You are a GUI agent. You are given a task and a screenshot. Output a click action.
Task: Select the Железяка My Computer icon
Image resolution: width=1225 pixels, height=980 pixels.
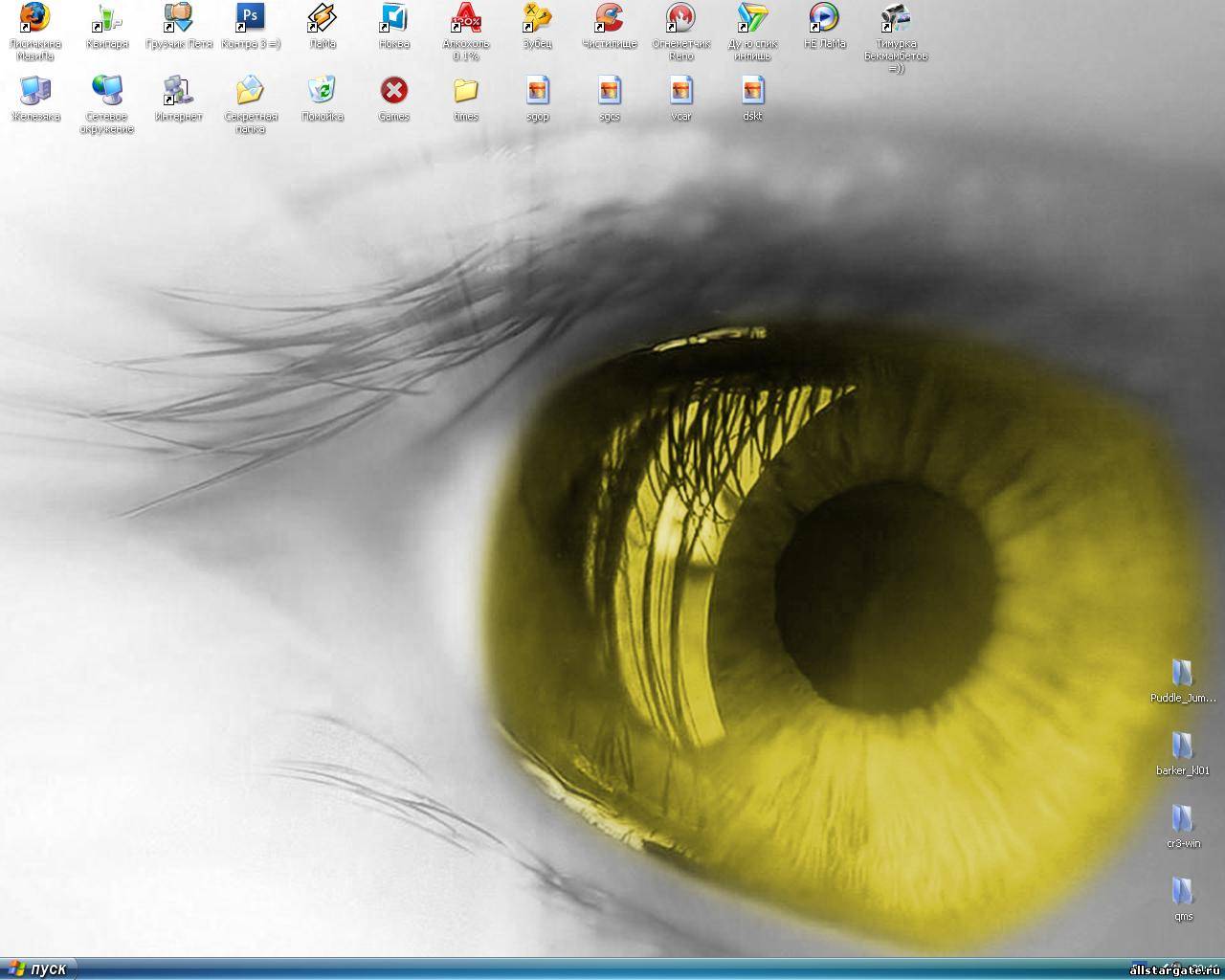tap(35, 91)
